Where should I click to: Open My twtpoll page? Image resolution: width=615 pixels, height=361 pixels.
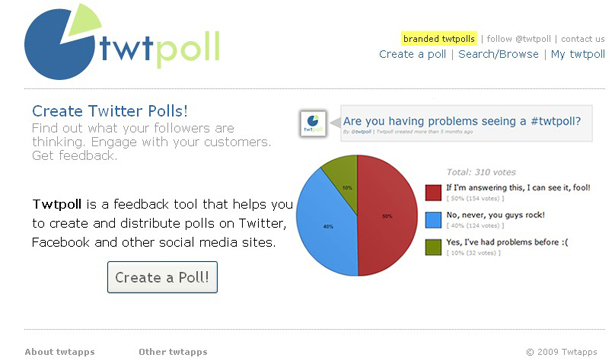click(x=578, y=54)
